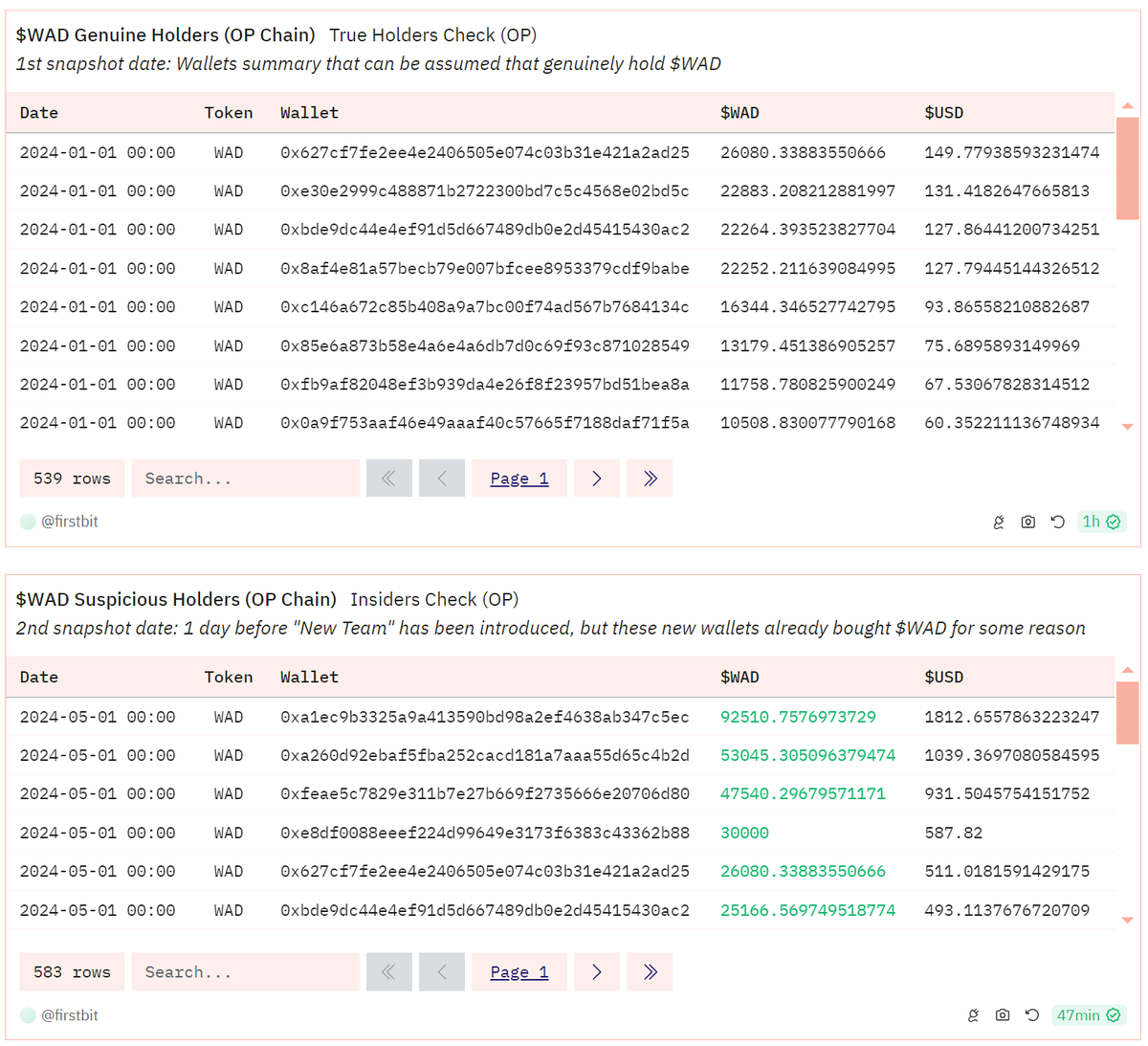Image resolution: width=1148 pixels, height=1046 pixels.
Task: Select wallet 0x85e6a873b58e4a6e4a6db7d0c69f93c871028549
Action: pyautogui.click(x=485, y=346)
